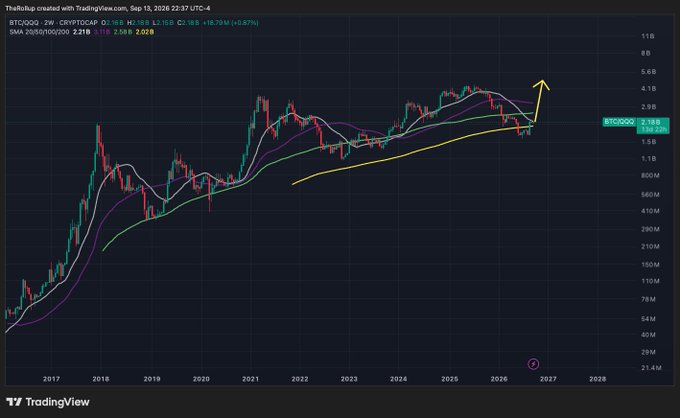The height and width of the screenshot is (418, 680).
Task: Click the 290M price axis label
Action: pyautogui.click(x=650, y=229)
